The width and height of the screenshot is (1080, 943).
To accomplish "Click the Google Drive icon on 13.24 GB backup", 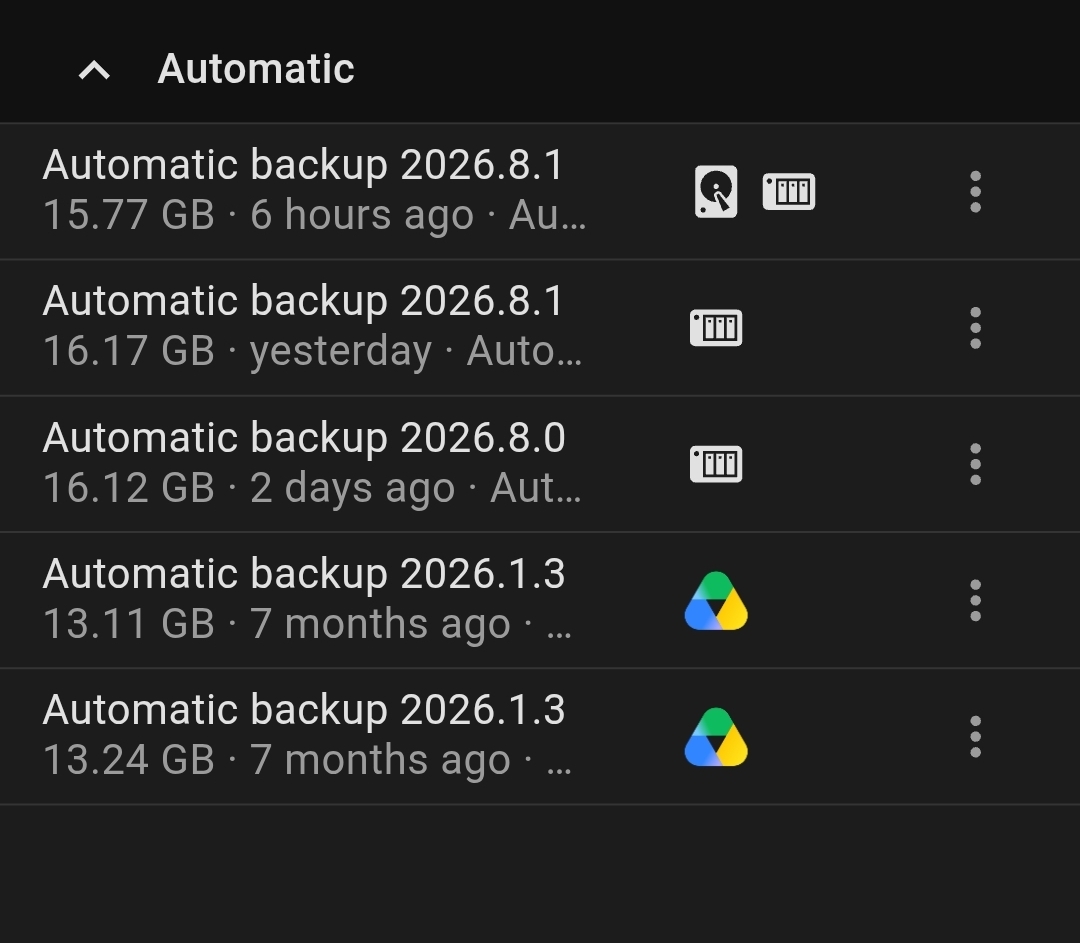I will [716, 737].
